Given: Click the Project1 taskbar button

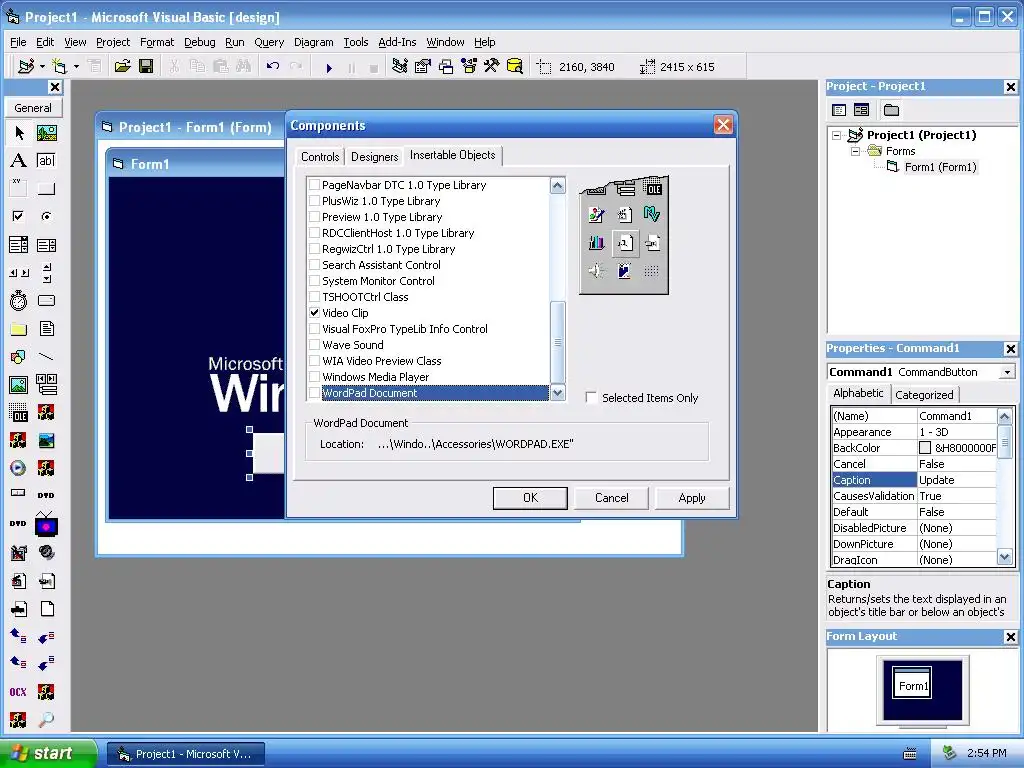Looking at the screenshot, I should click(x=186, y=754).
